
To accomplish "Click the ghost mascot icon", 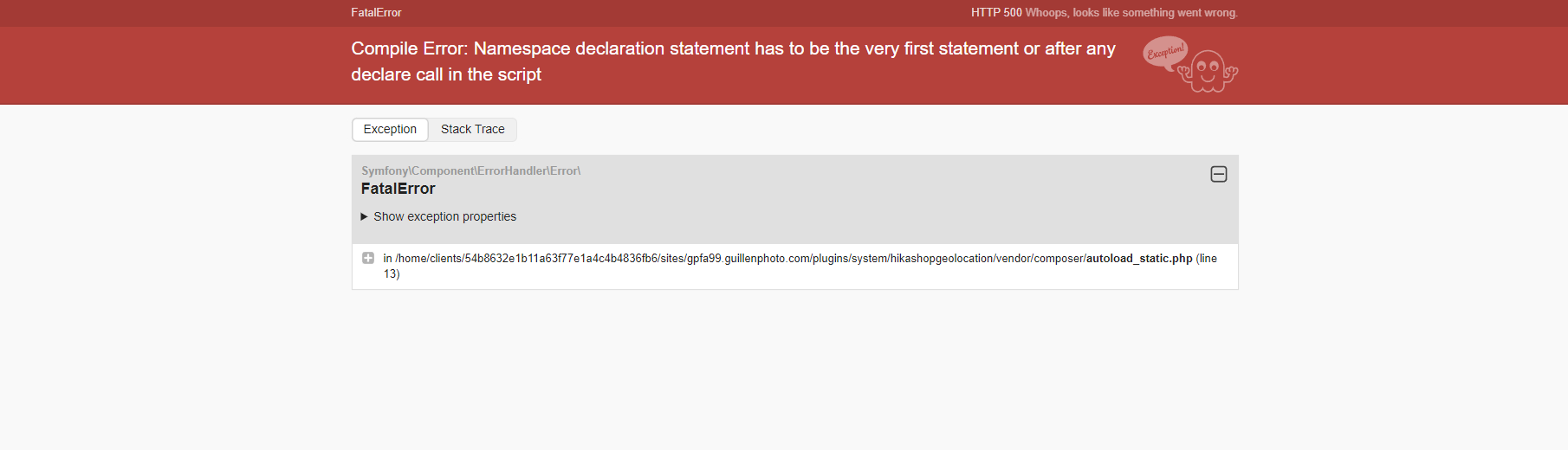I will pyautogui.click(x=1208, y=73).
